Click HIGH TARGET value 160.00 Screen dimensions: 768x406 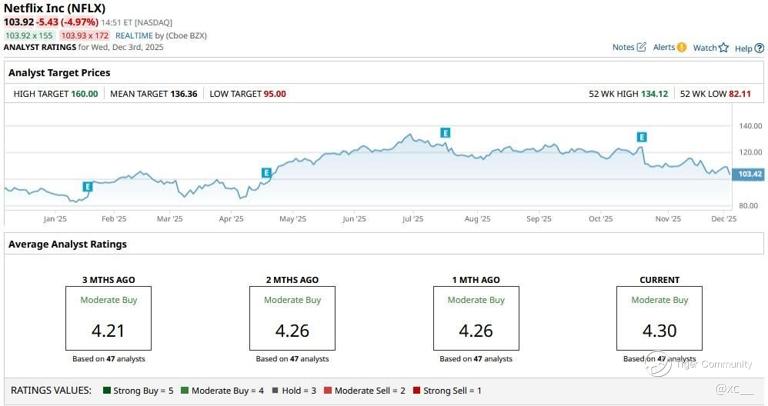pyautogui.click(x=84, y=94)
